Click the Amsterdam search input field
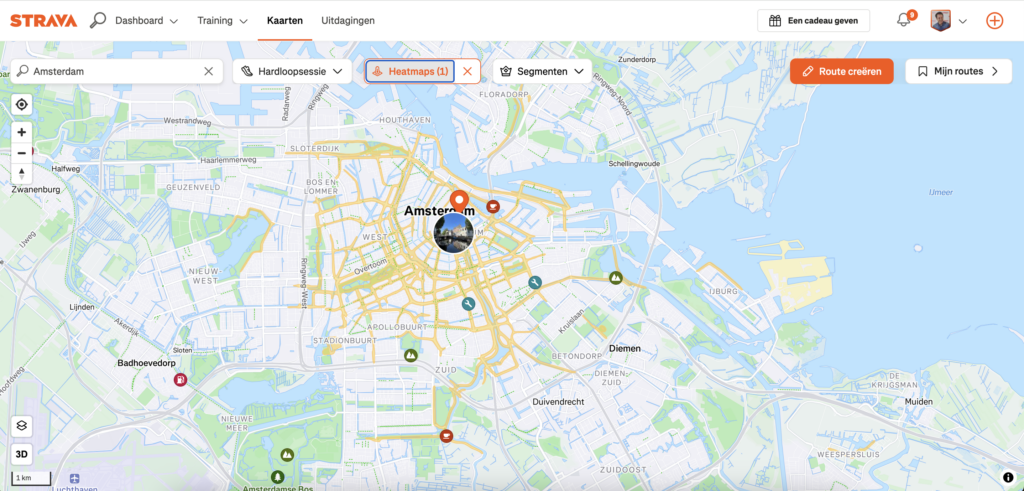This screenshot has width=1024, height=491. click(115, 71)
